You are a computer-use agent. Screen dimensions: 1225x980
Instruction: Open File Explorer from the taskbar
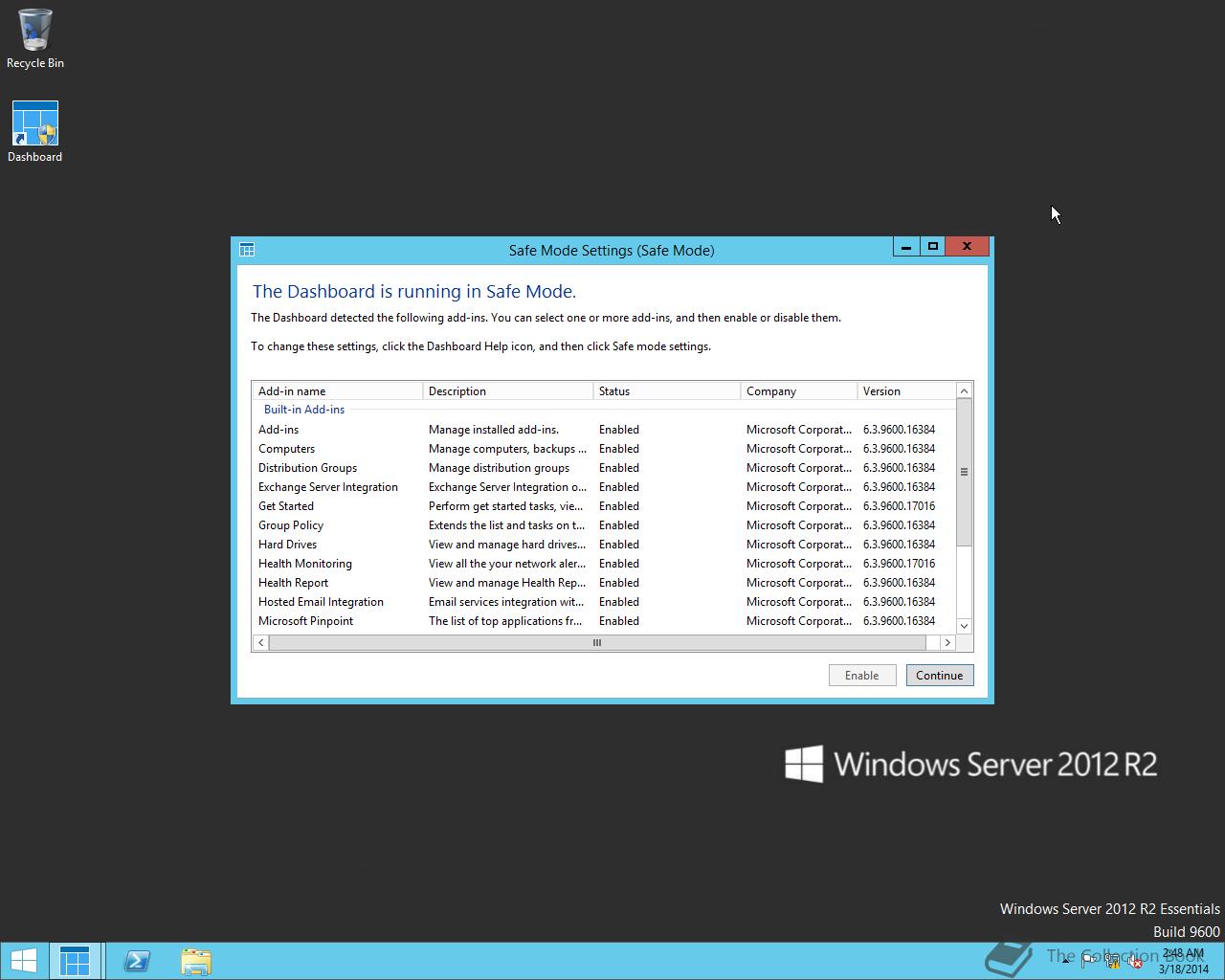point(195,961)
